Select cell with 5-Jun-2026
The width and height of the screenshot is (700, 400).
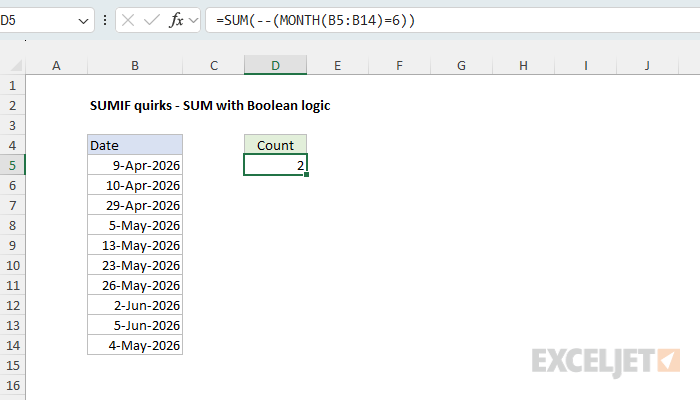coord(135,325)
